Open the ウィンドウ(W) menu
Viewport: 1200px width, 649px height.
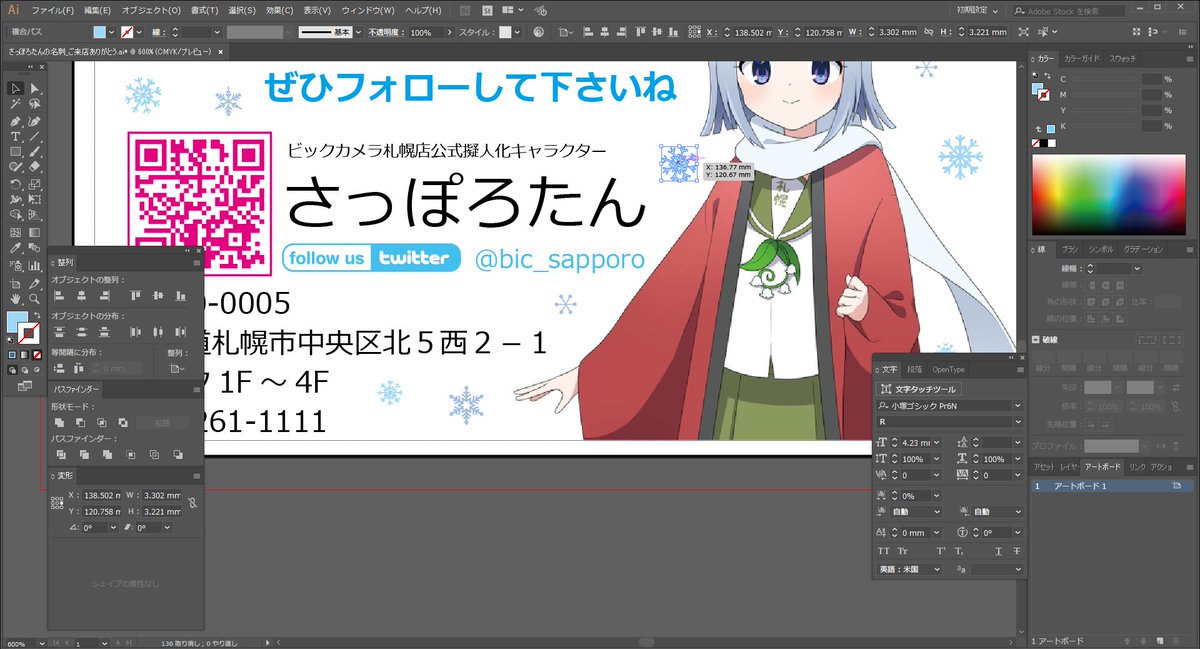coord(368,10)
